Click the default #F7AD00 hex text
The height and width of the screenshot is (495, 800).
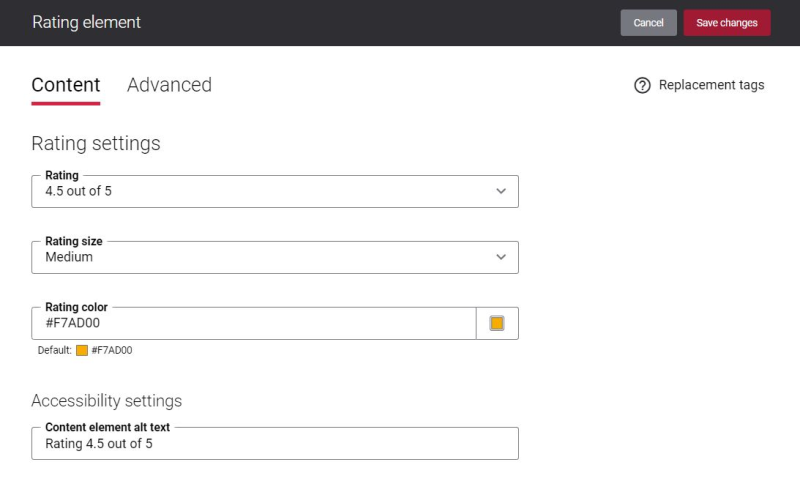click(112, 351)
